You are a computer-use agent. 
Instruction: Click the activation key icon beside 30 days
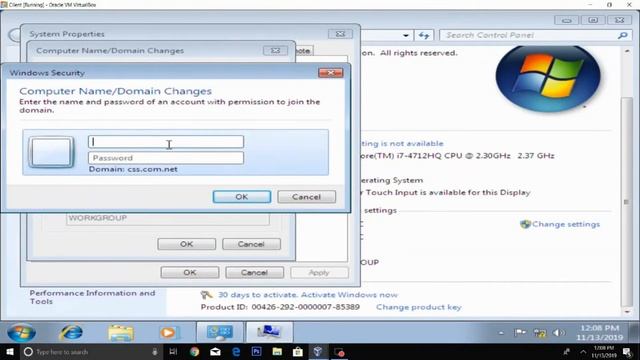point(207,295)
